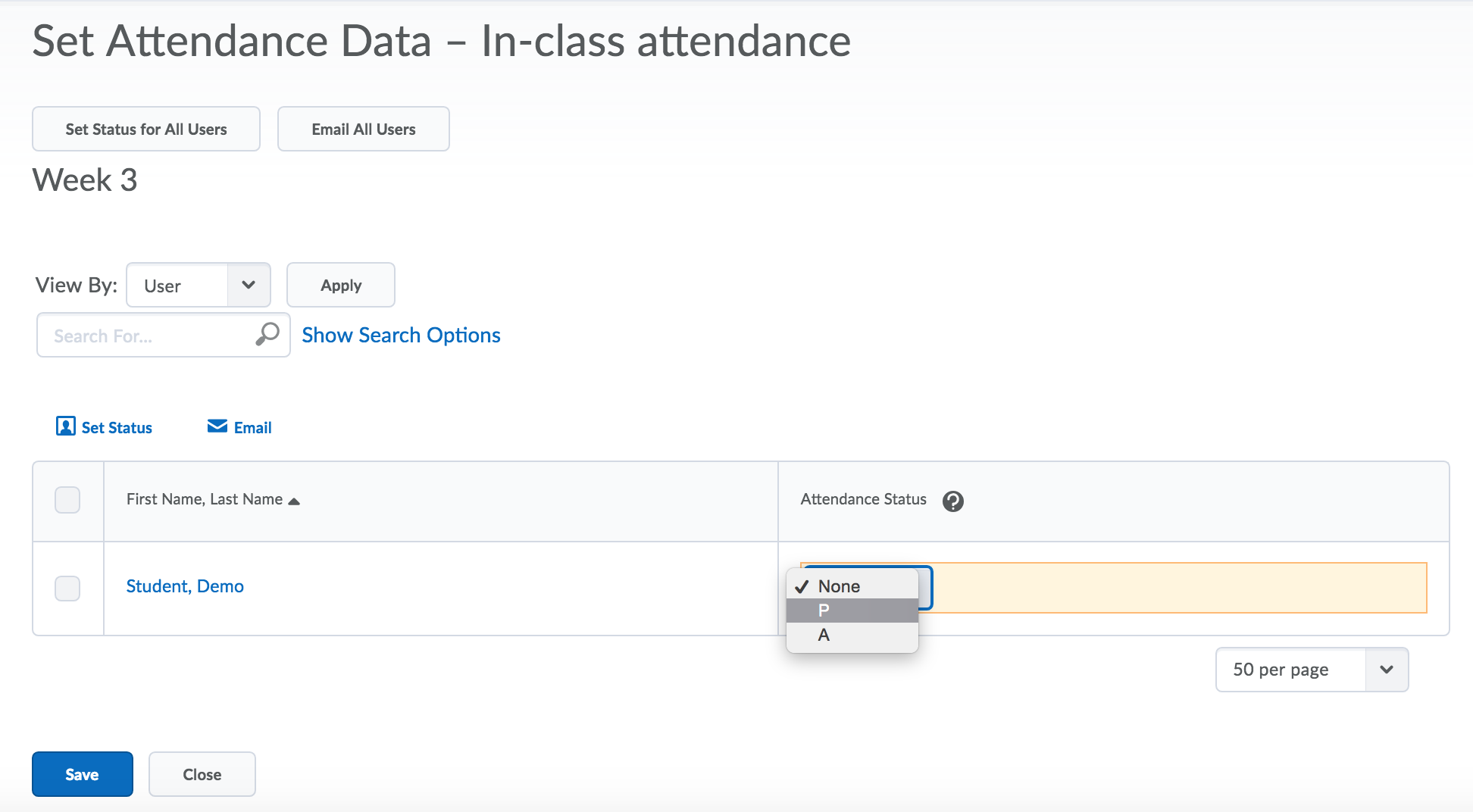Tick the select-all rows checkbox

[x=67, y=500]
